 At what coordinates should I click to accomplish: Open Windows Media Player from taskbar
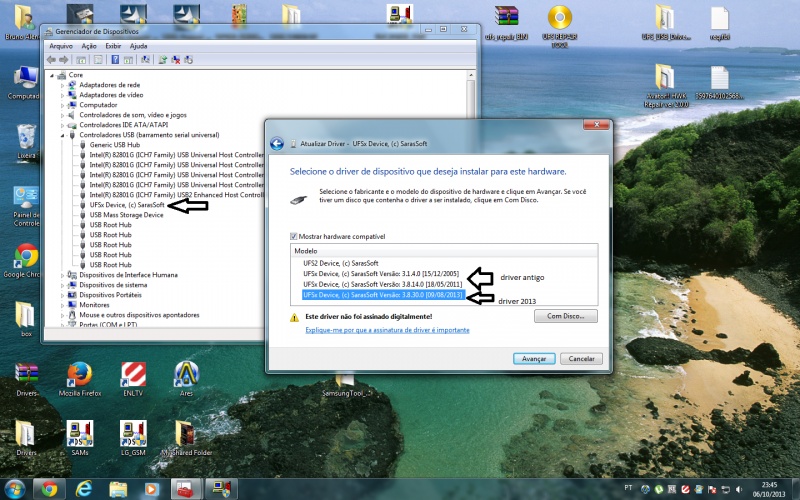click(152, 489)
